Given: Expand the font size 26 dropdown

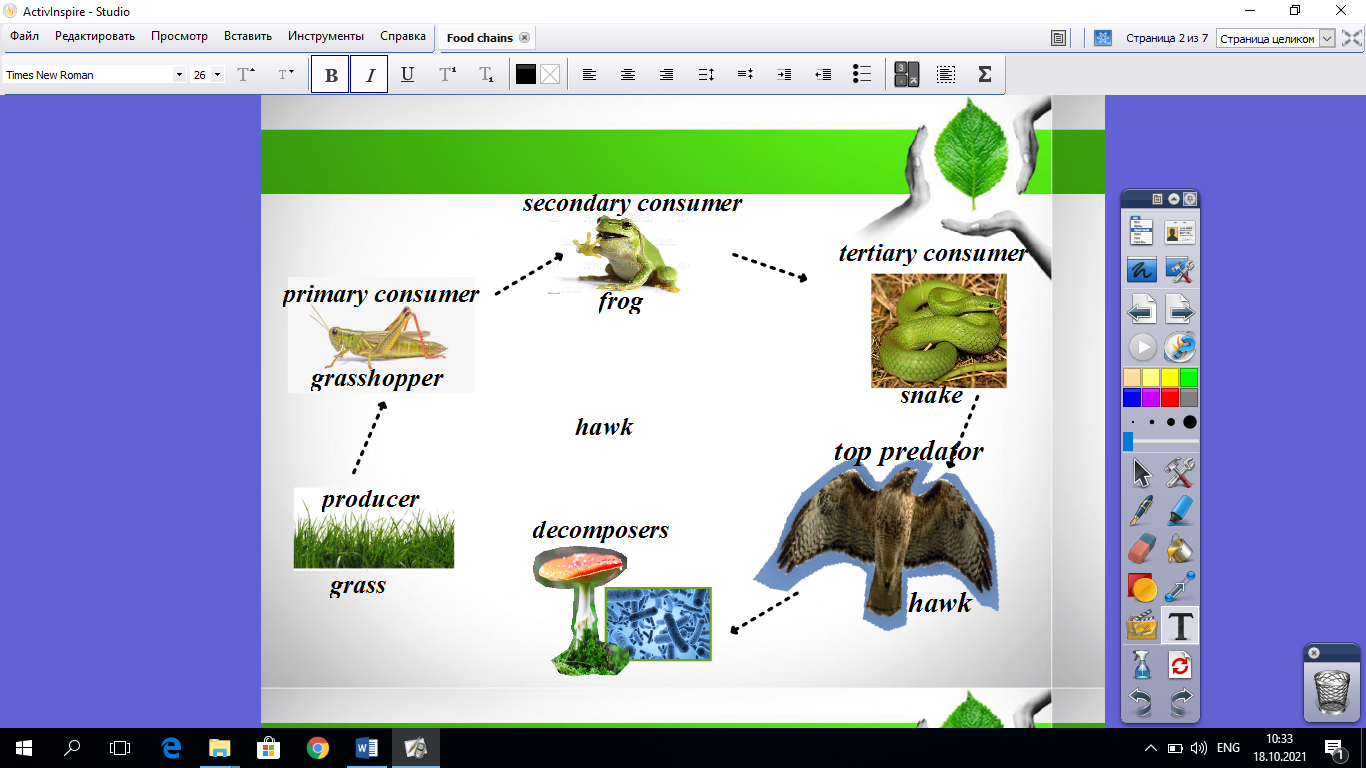Looking at the screenshot, I should point(217,75).
